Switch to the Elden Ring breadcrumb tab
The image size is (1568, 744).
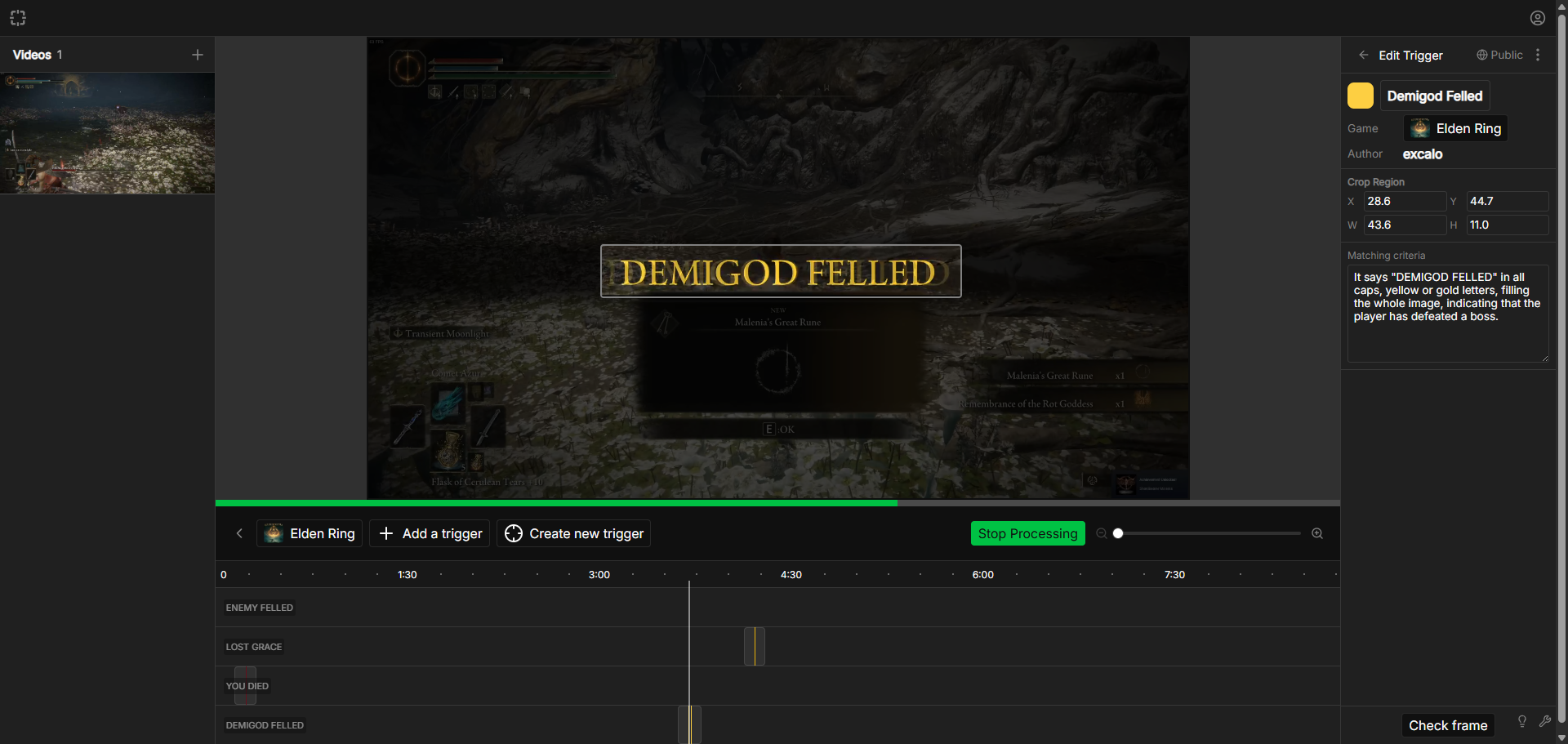pyautogui.click(x=309, y=533)
